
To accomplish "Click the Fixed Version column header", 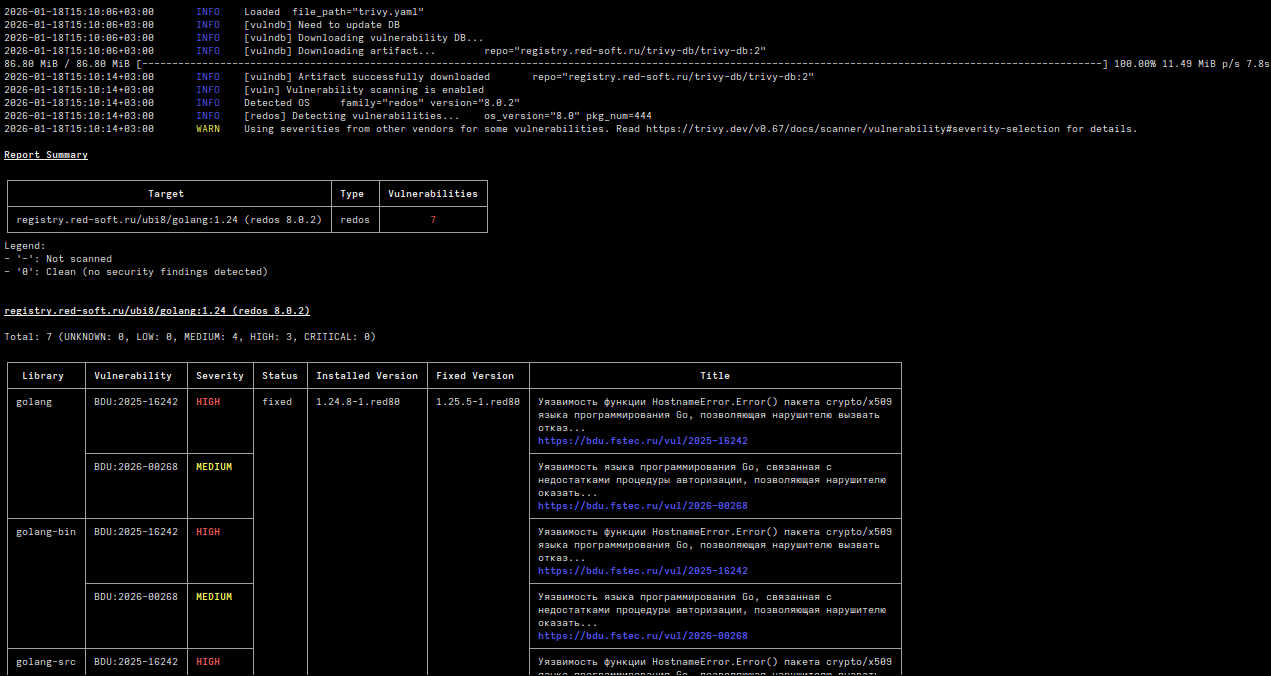I will pos(475,376).
